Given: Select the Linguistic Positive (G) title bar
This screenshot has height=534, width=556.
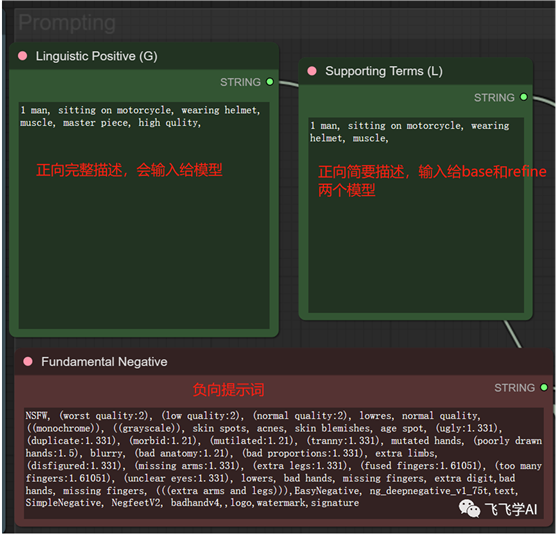Looking at the screenshot, I should pyautogui.click(x=144, y=56).
